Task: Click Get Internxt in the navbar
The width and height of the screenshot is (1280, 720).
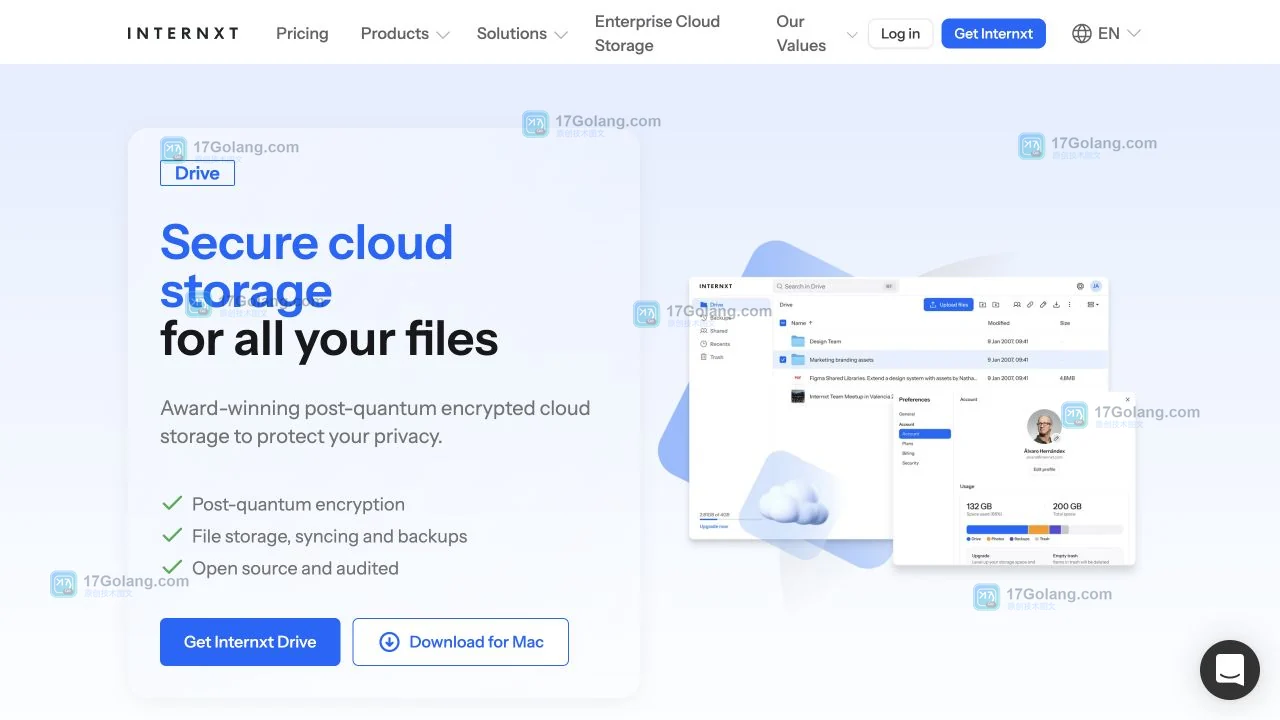Action: coord(993,33)
